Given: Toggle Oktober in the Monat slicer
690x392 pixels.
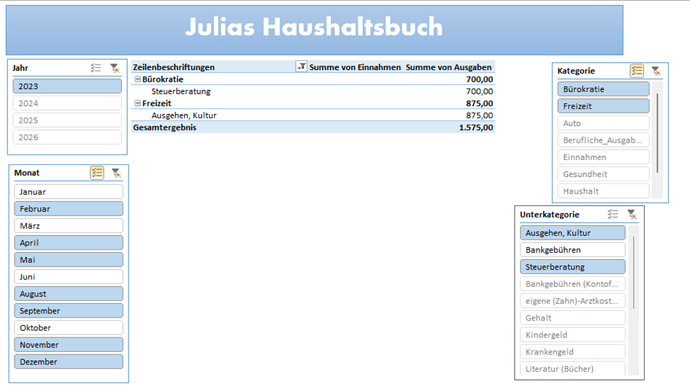Looking at the screenshot, I should pos(69,328).
